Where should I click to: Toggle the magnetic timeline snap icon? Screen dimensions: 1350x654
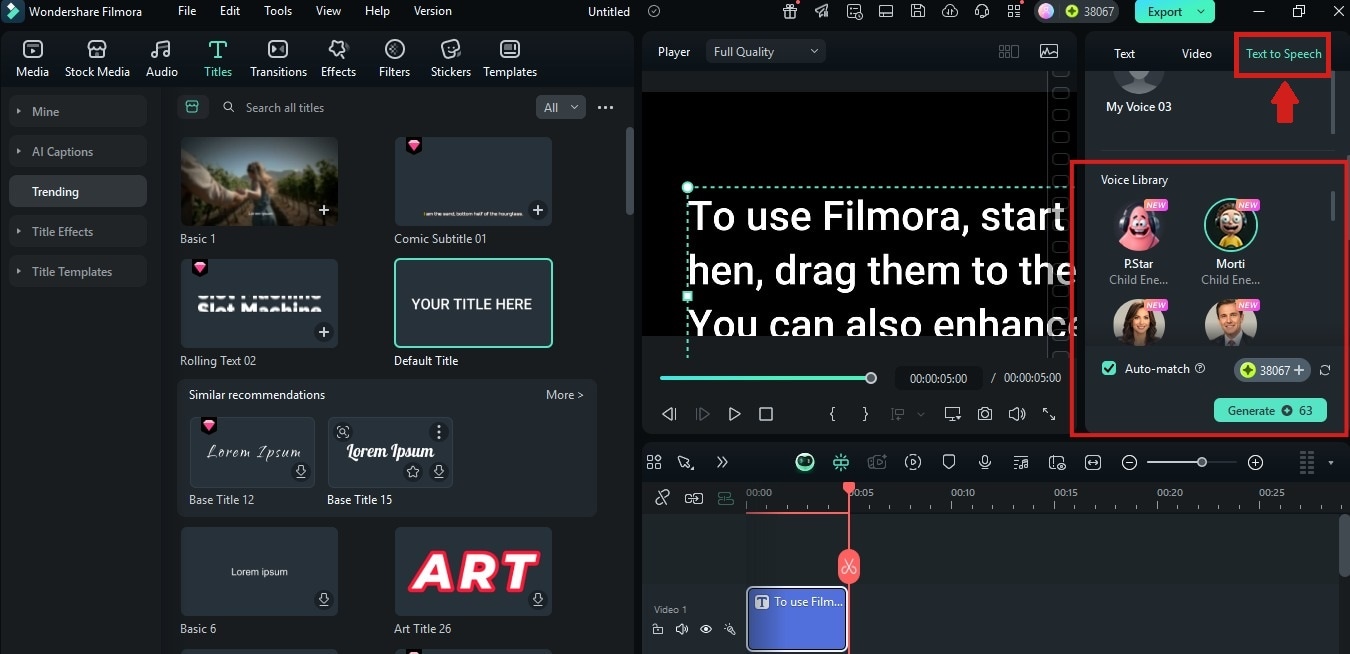pos(725,498)
